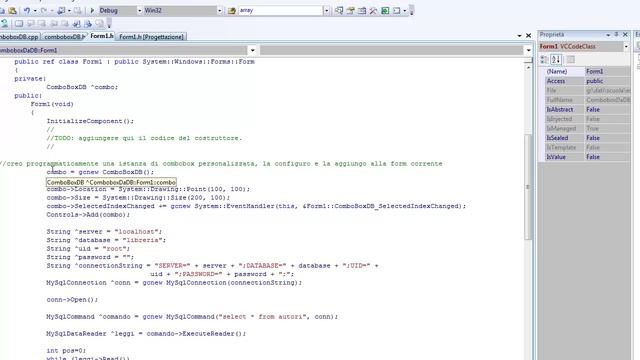The height and width of the screenshot is (360, 640).
Task: Click the vertical scrollbar thumb in editor
Action: tap(528, 187)
